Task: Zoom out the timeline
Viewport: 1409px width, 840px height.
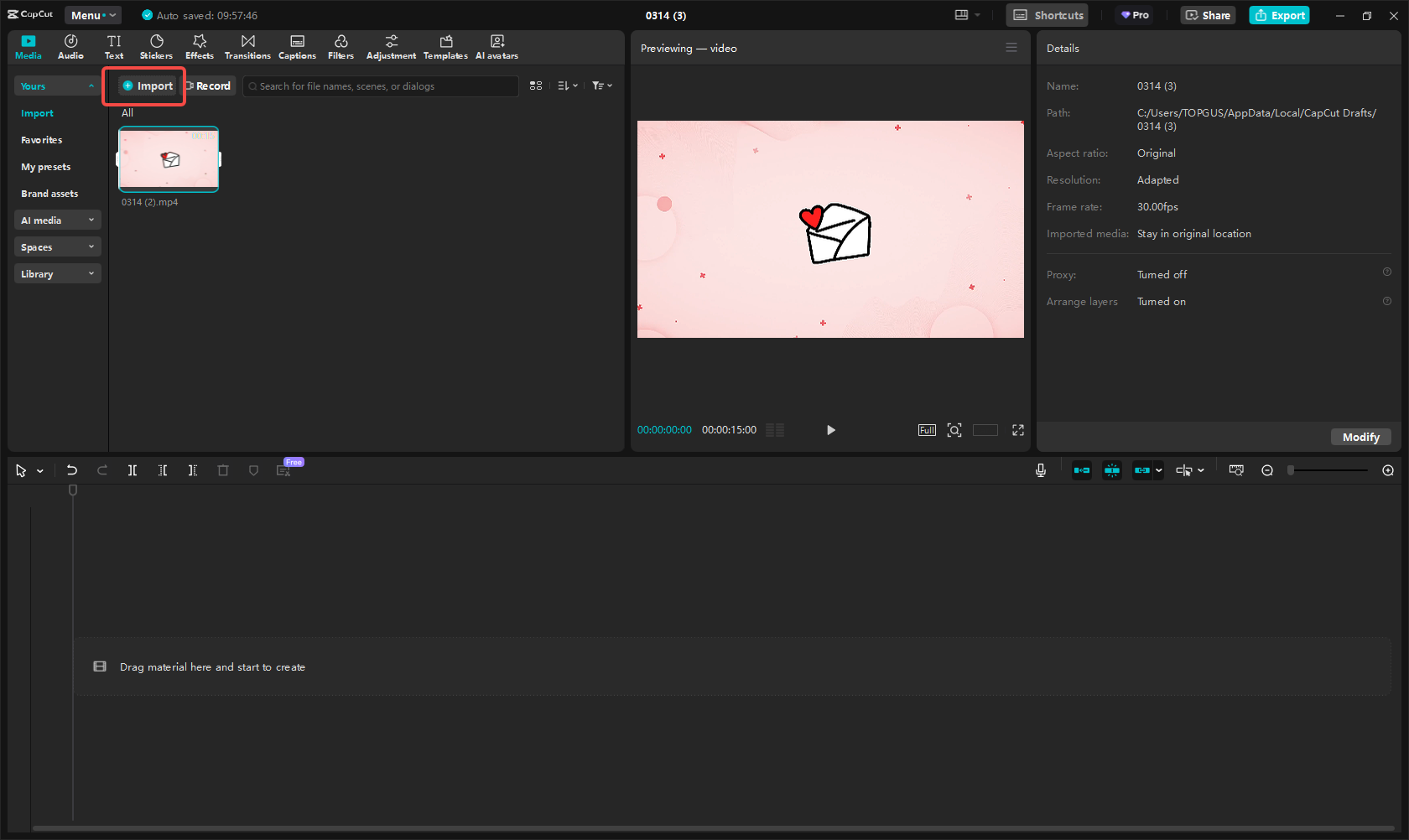Action: (x=1267, y=470)
